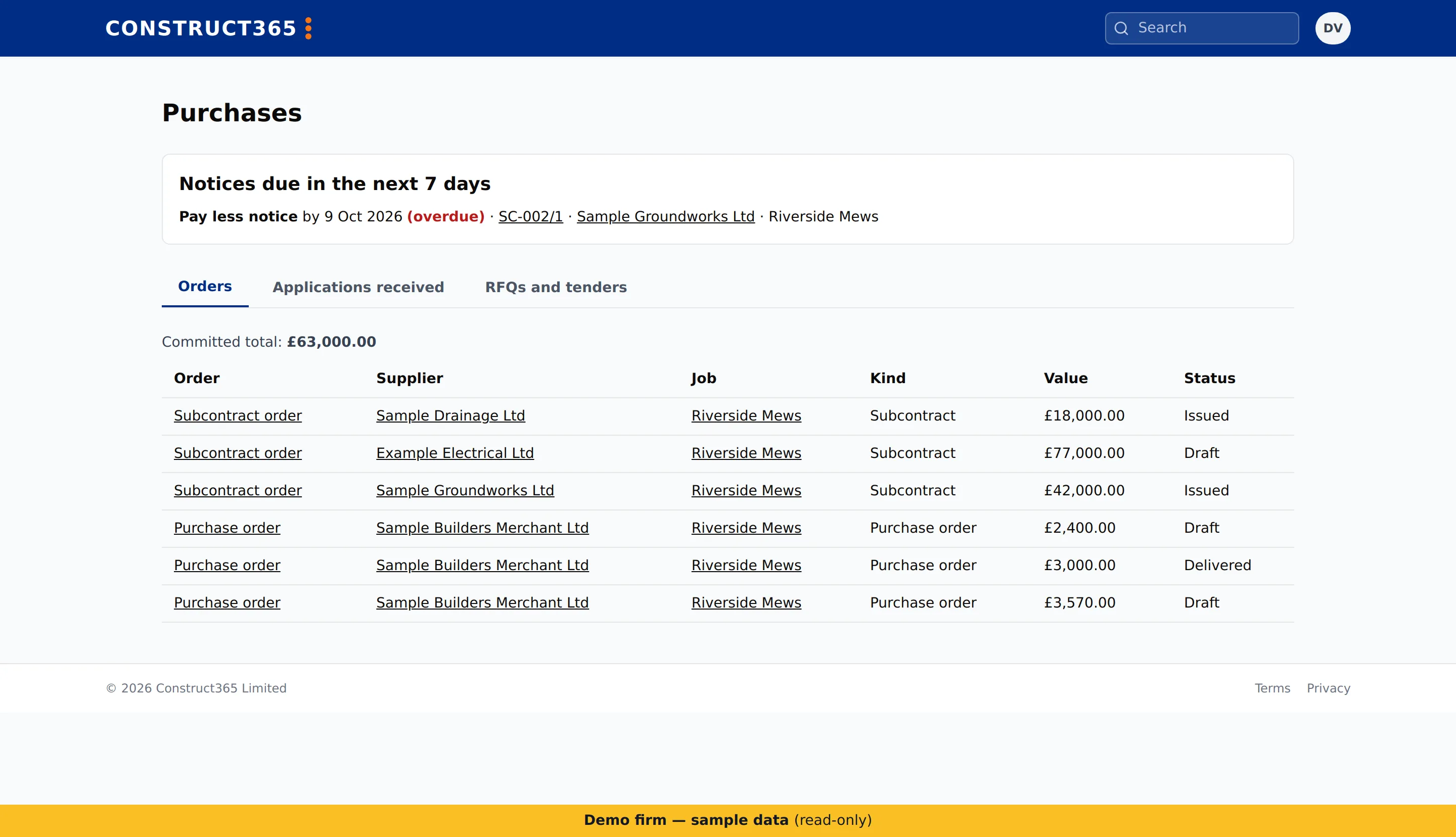Viewport: 1456px width, 837px height.
Task: Open the £42,000.00 subcontract order link
Action: coord(238,490)
